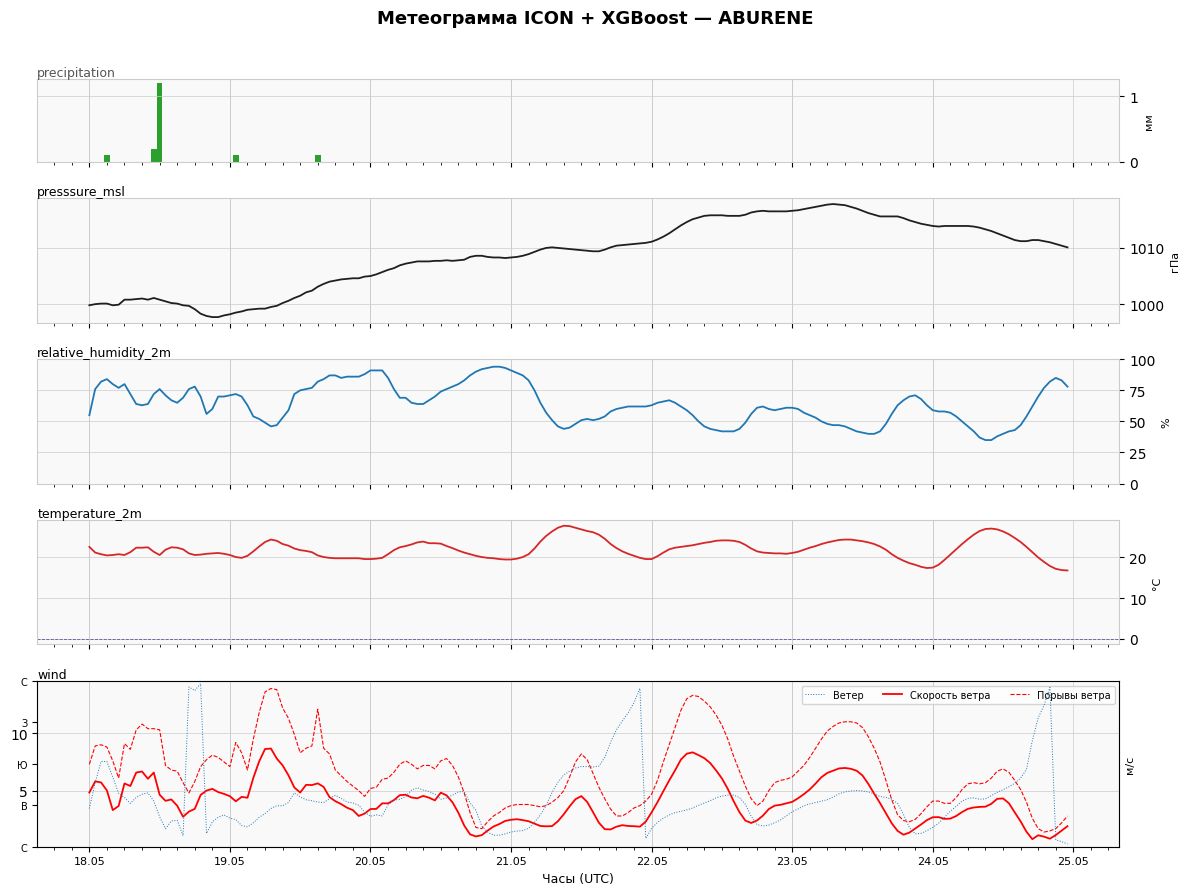Click the 100 humidity axis tick
1189x895 pixels.
pyautogui.click(x=1136, y=360)
